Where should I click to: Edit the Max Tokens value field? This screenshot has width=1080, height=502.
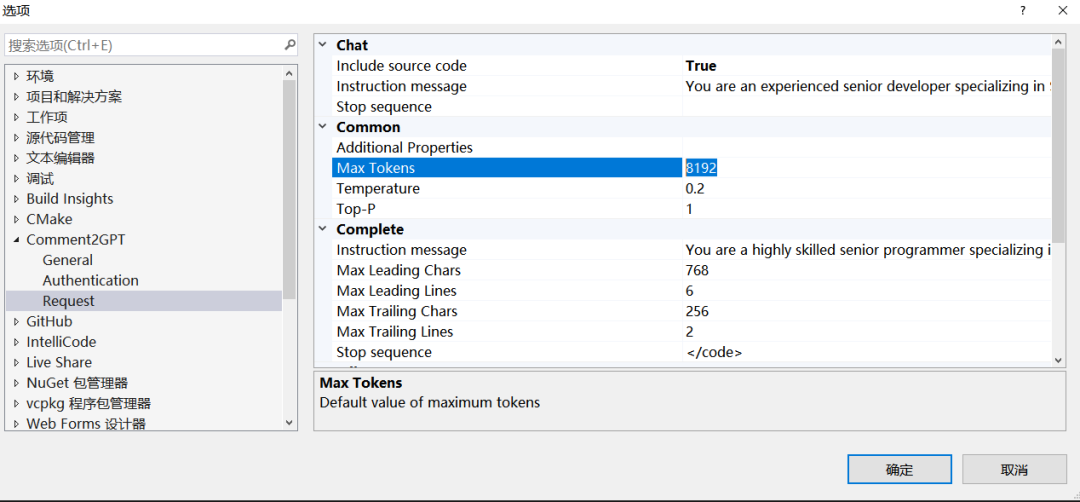coord(860,168)
